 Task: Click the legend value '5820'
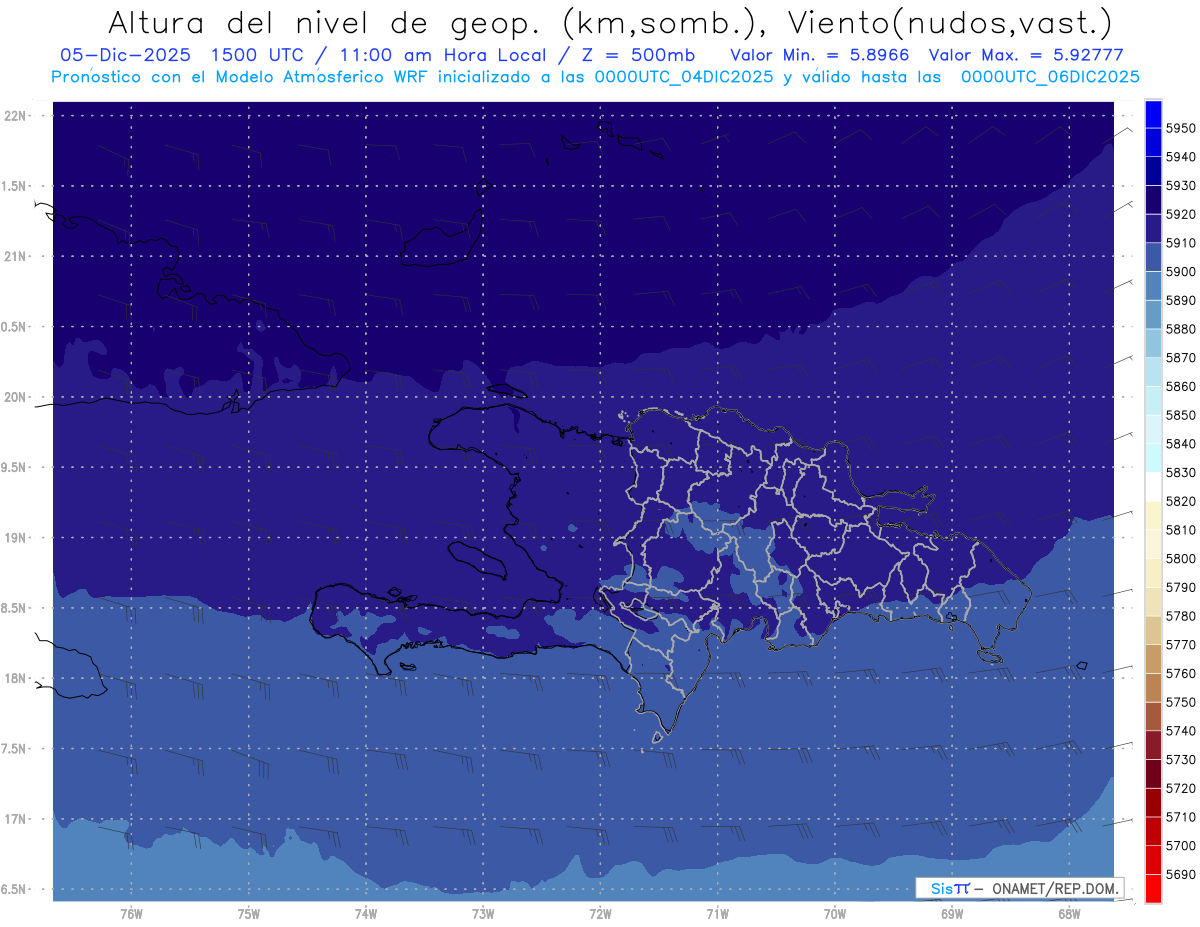coord(1180,501)
